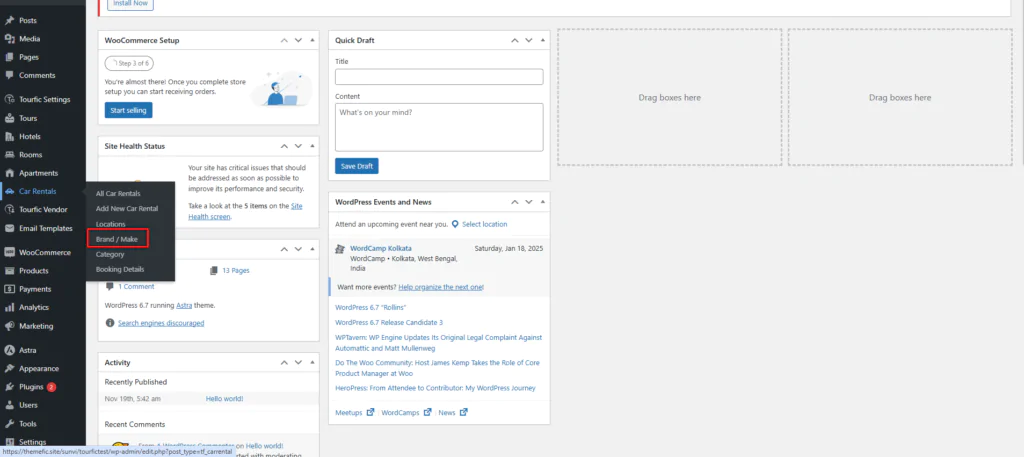Open the Media library icon
Viewport: 1024px width, 457px height.
9,39
